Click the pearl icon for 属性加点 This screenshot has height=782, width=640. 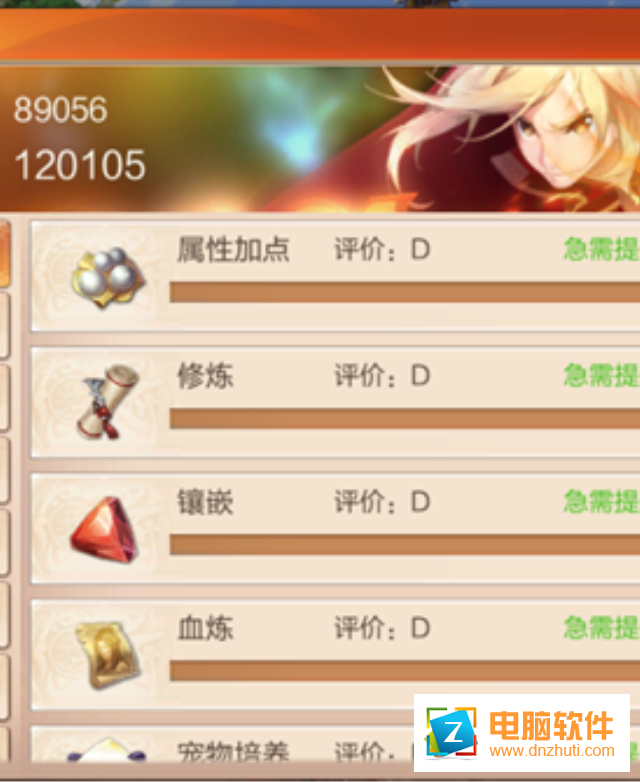pyautogui.click(x=109, y=277)
